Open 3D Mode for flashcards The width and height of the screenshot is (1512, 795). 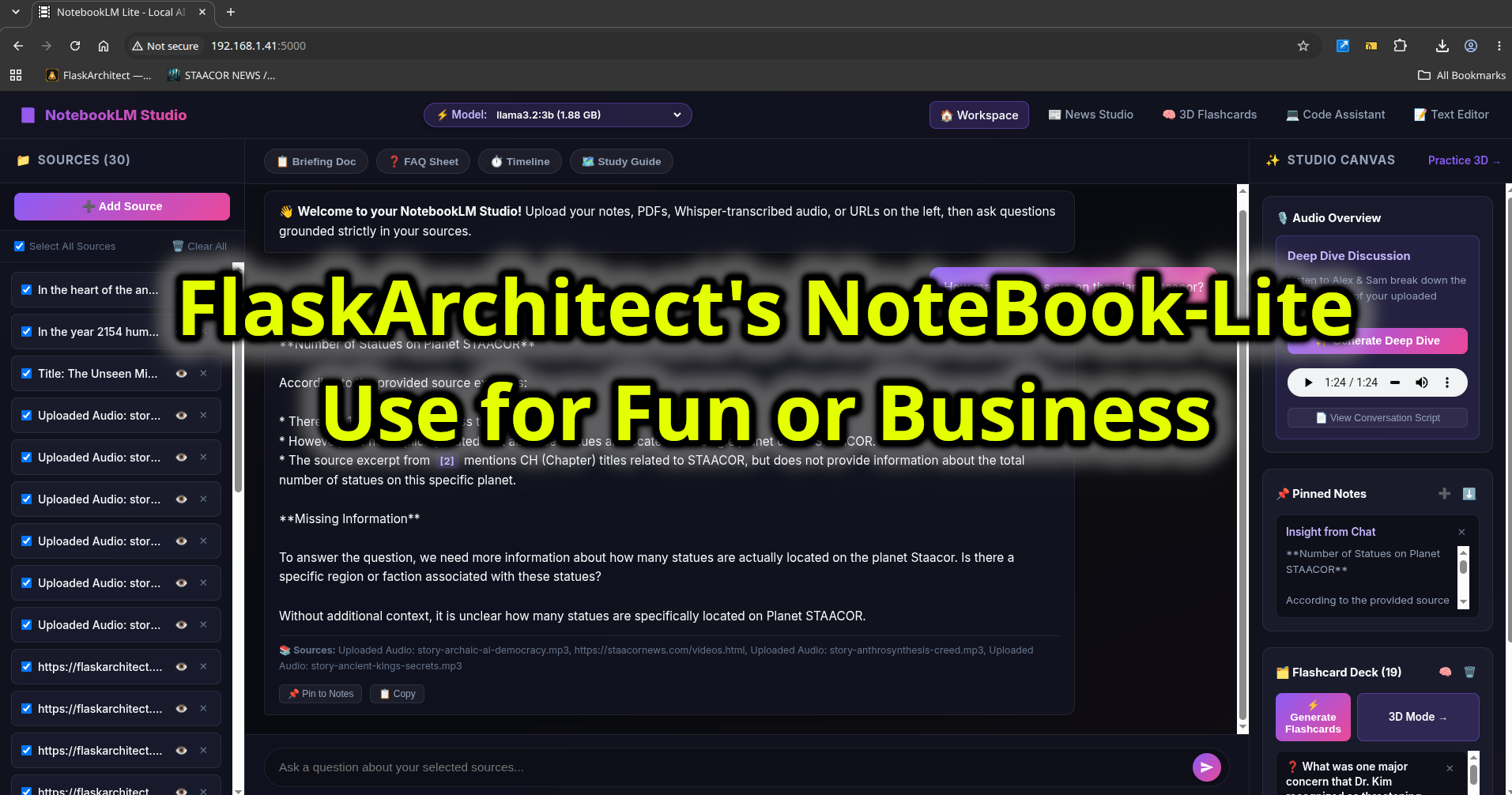coord(1417,717)
